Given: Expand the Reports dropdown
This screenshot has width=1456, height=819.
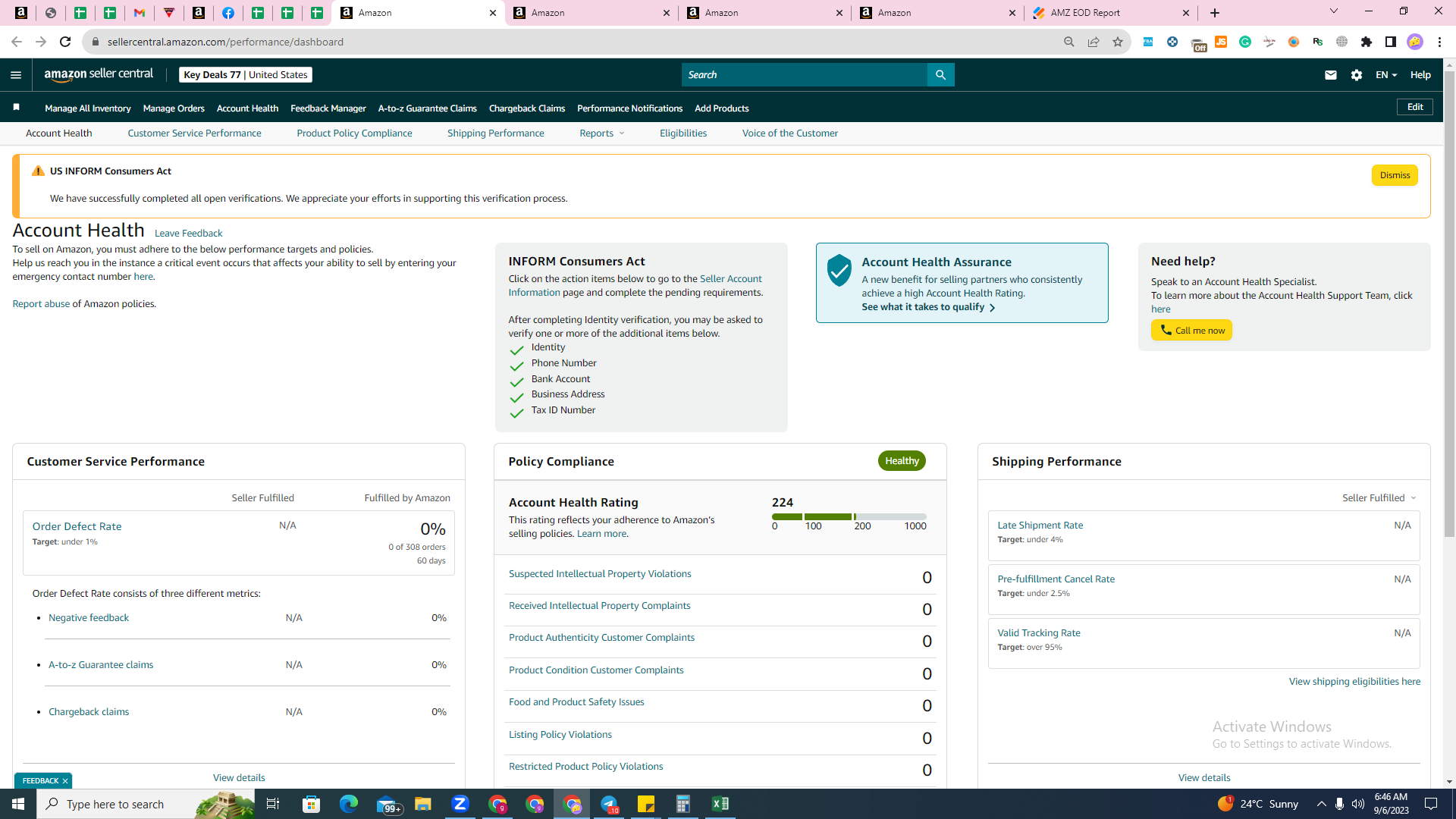Looking at the screenshot, I should click(602, 133).
